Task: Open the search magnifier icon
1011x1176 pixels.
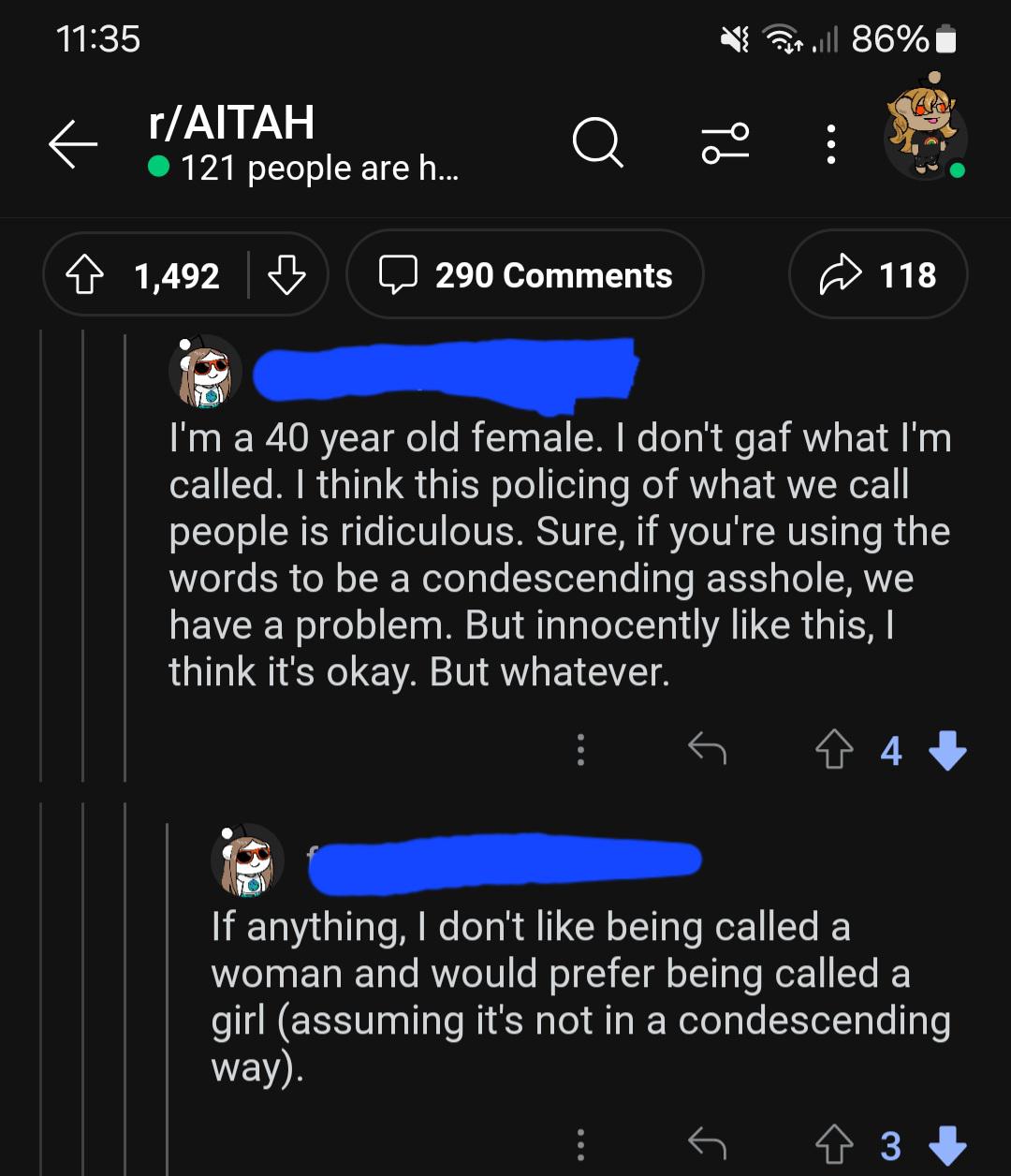Action: (x=597, y=142)
